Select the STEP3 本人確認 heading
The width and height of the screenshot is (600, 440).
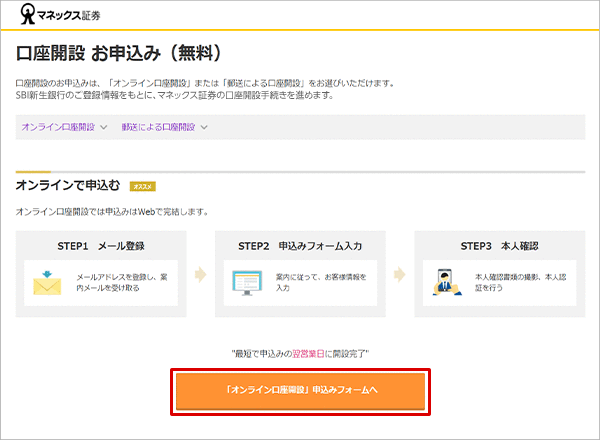point(498,243)
